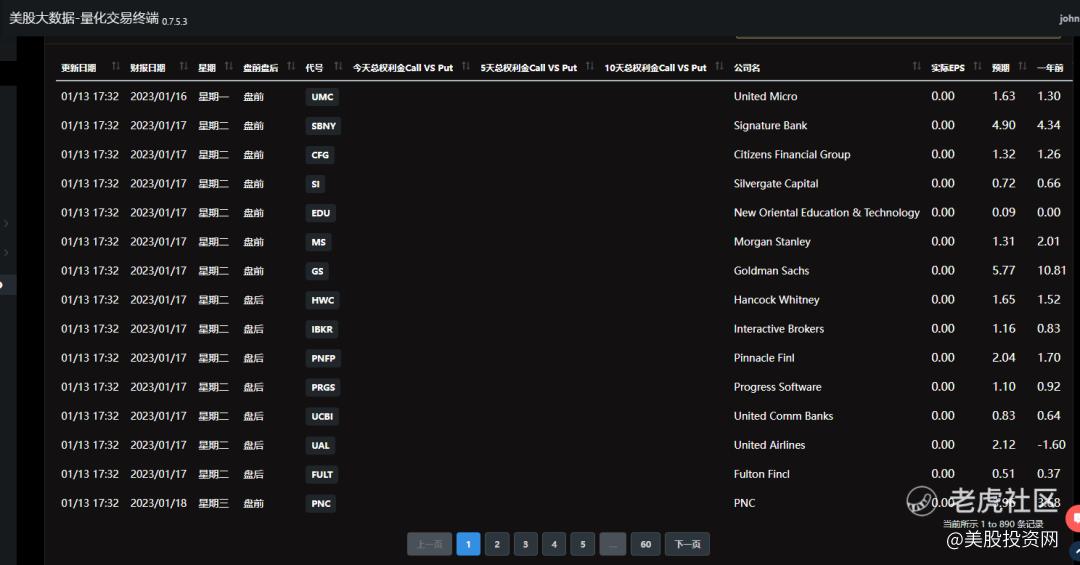Click the 美股大数据-量化交易终端 app title
This screenshot has height=565, width=1080.
tap(84, 19)
